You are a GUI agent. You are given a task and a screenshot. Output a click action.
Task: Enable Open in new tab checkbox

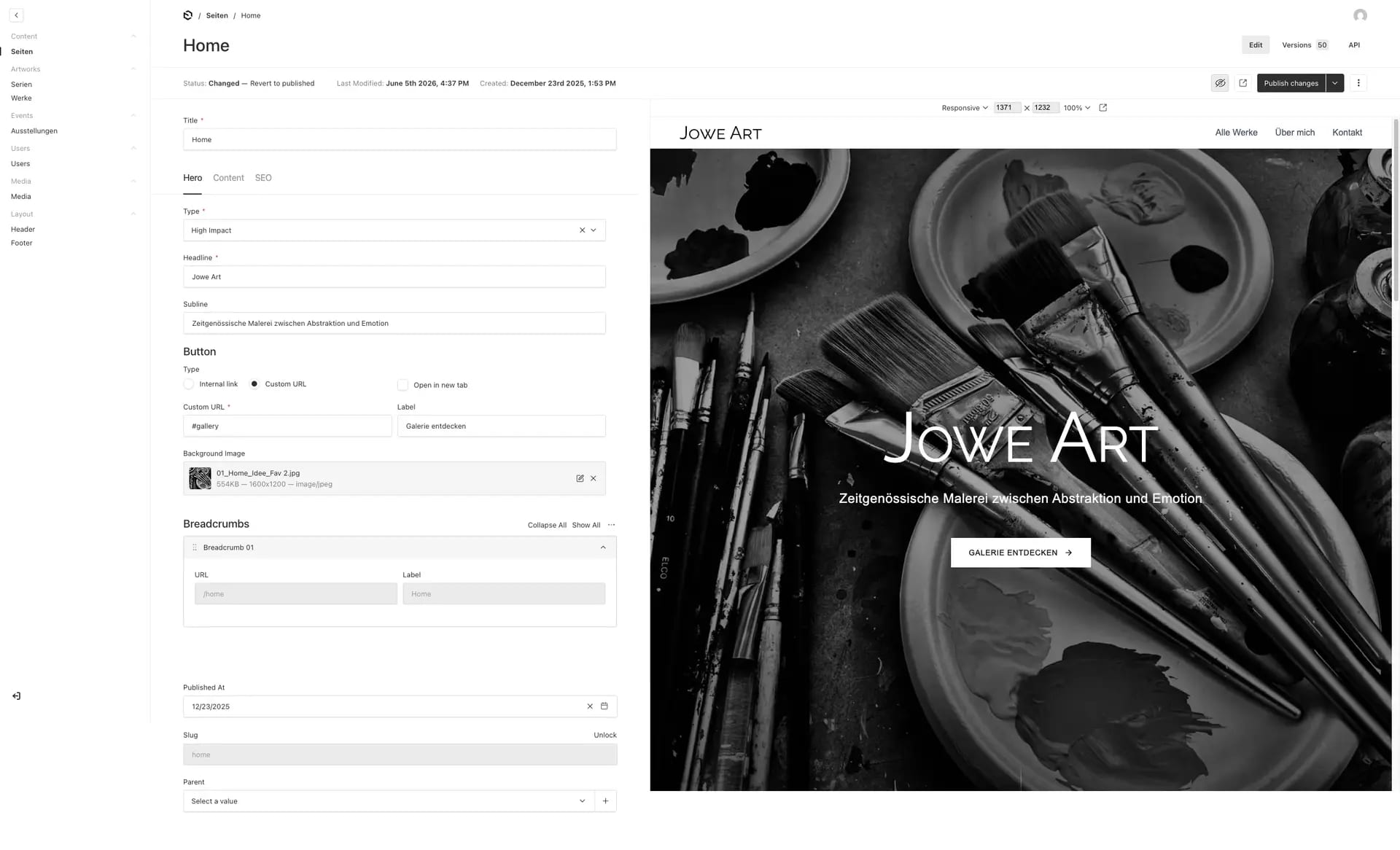(x=402, y=385)
